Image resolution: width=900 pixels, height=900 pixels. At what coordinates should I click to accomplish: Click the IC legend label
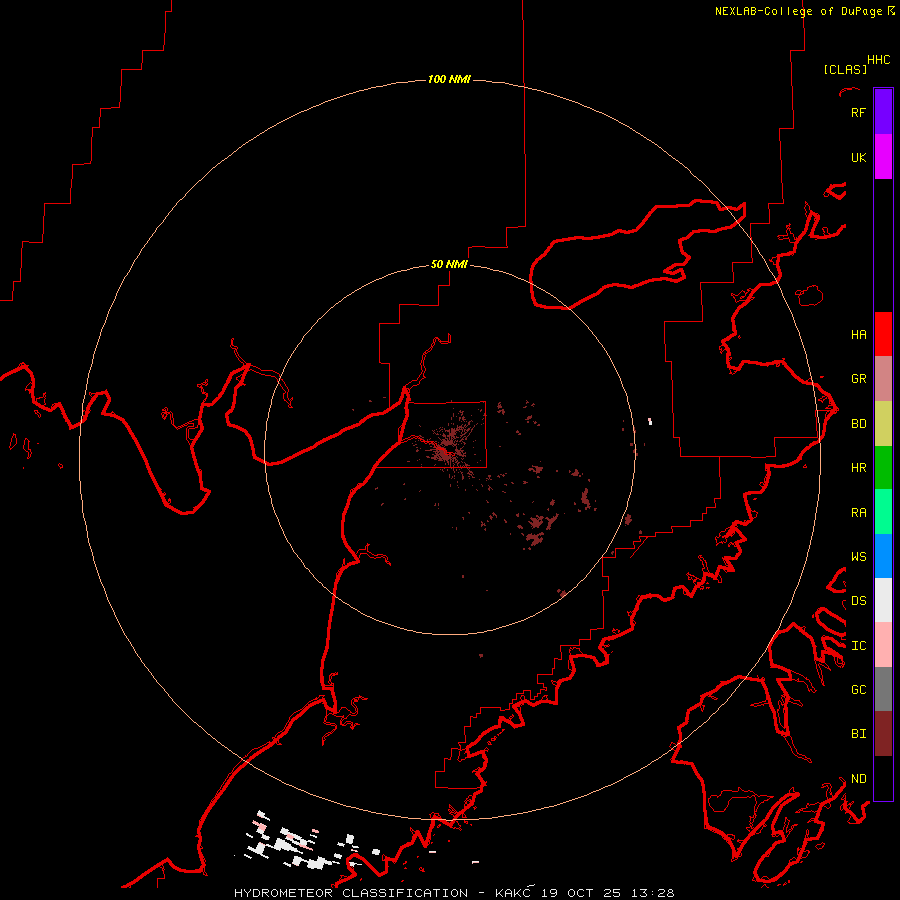click(x=858, y=645)
